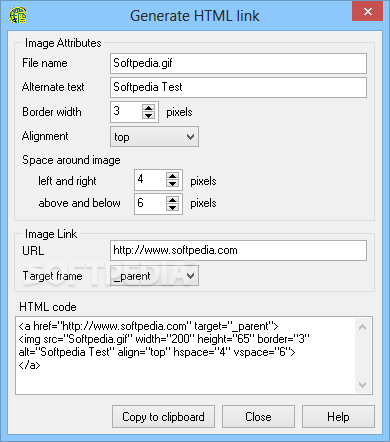Click the 'Image Attributes' group label

[63, 43]
